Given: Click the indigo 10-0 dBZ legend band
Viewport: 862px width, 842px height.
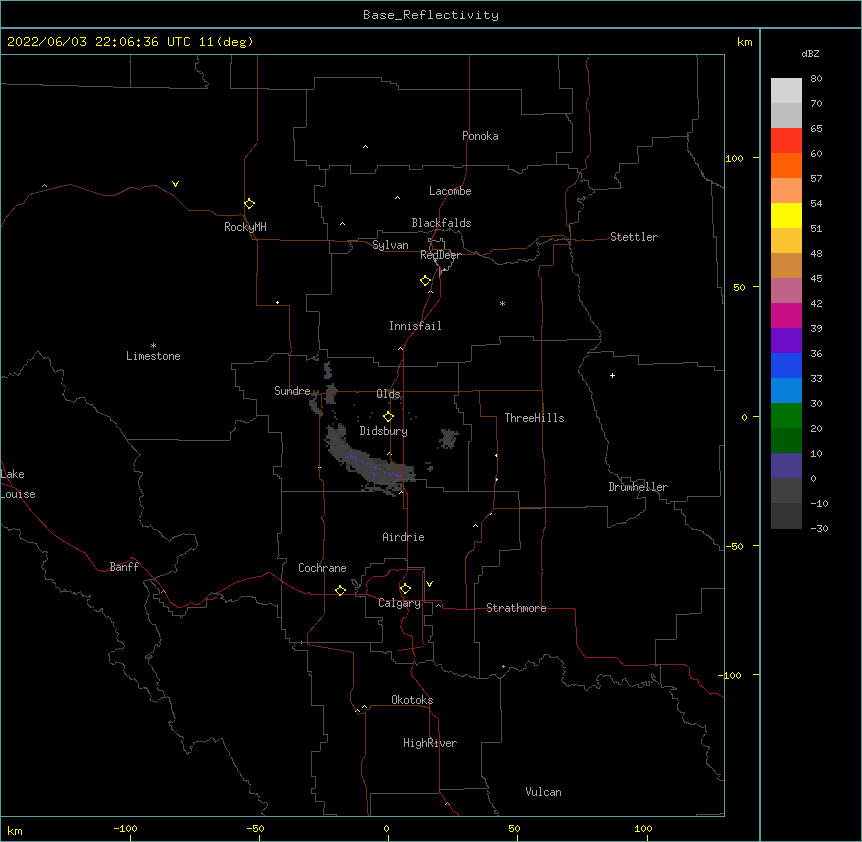Looking at the screenshot, I should [786, 466].
